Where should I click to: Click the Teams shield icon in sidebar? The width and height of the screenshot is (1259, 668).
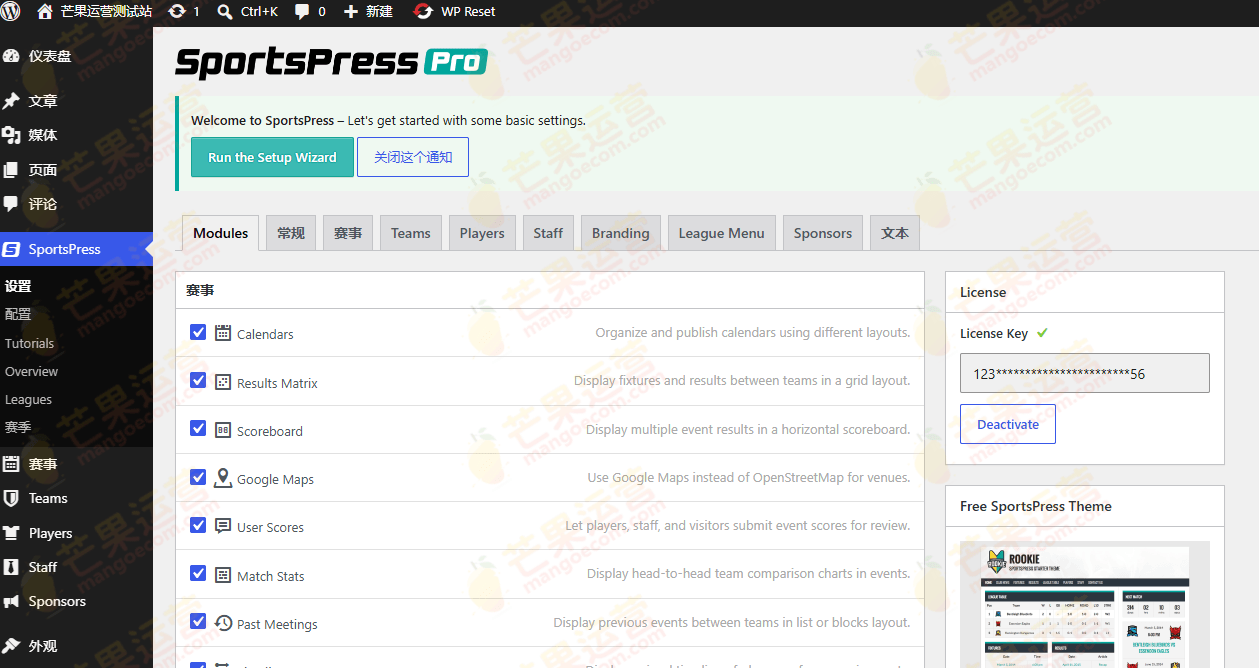(11, 498)
